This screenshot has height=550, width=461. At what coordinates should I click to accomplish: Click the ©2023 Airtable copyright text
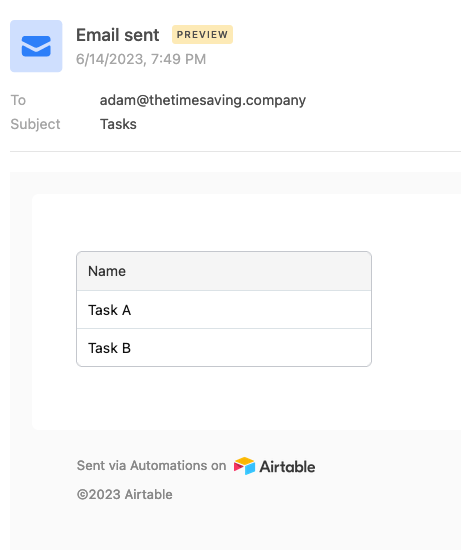click(125, 495)
